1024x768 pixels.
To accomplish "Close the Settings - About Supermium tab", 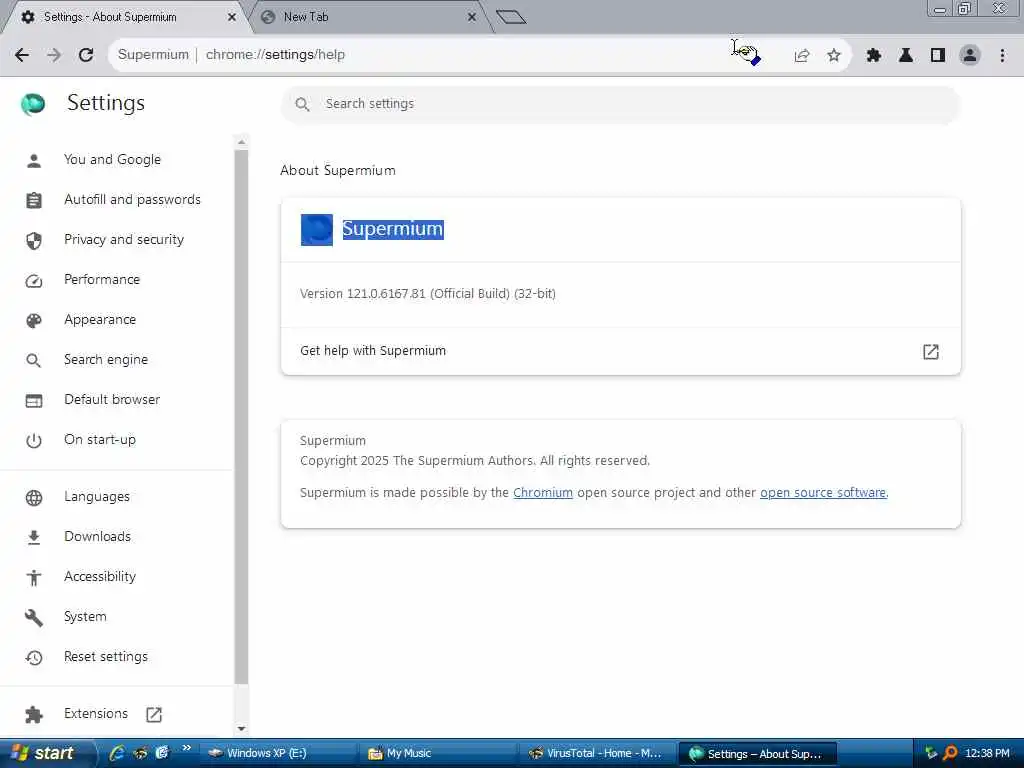I will [231, 17].
